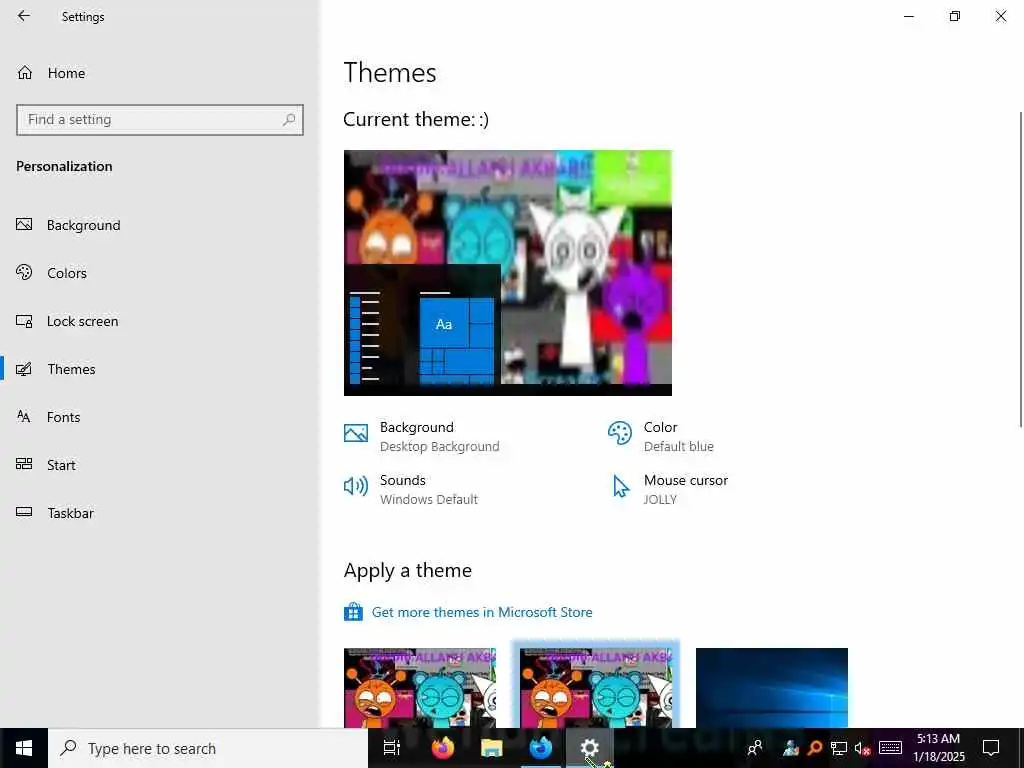Viewport: 1024px width, 768px height.
Task: Open the People icon in taskbar
Action: point(755,748)
